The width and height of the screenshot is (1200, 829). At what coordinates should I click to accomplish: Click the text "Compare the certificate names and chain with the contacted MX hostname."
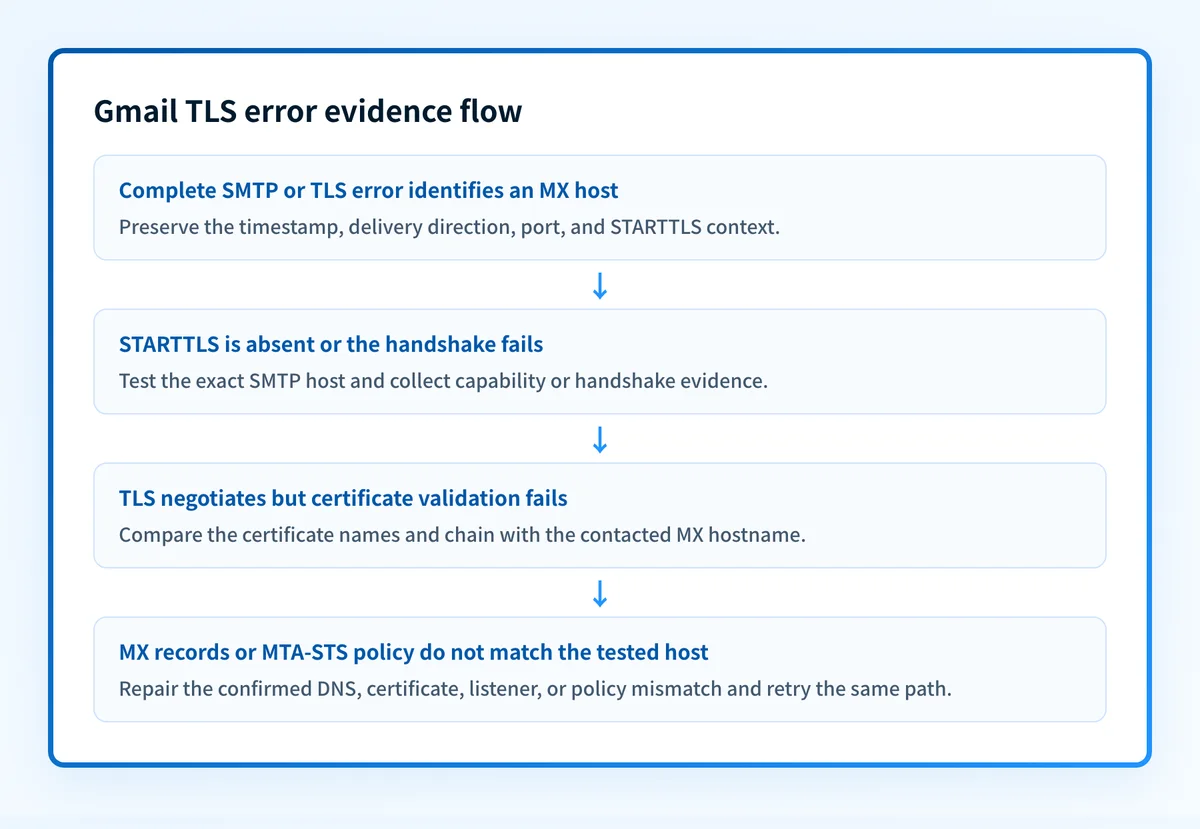pos(462,534)
